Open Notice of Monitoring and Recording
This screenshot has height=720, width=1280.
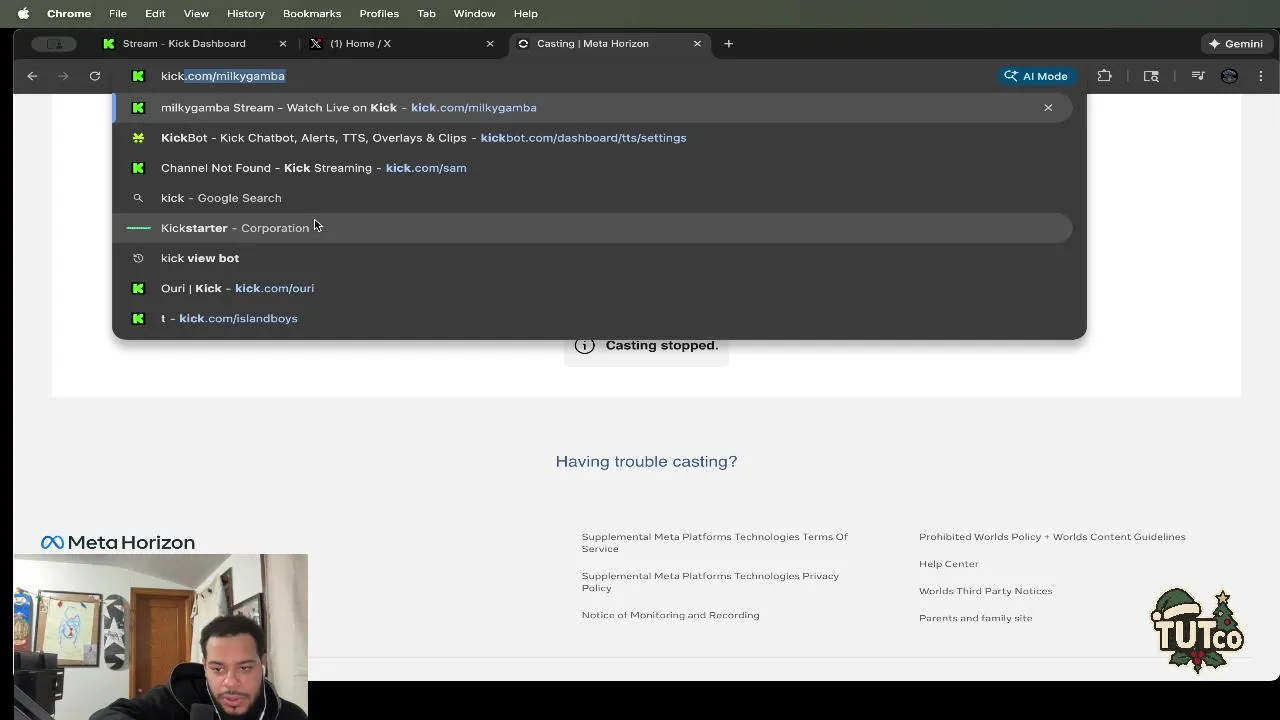(670, 615)
